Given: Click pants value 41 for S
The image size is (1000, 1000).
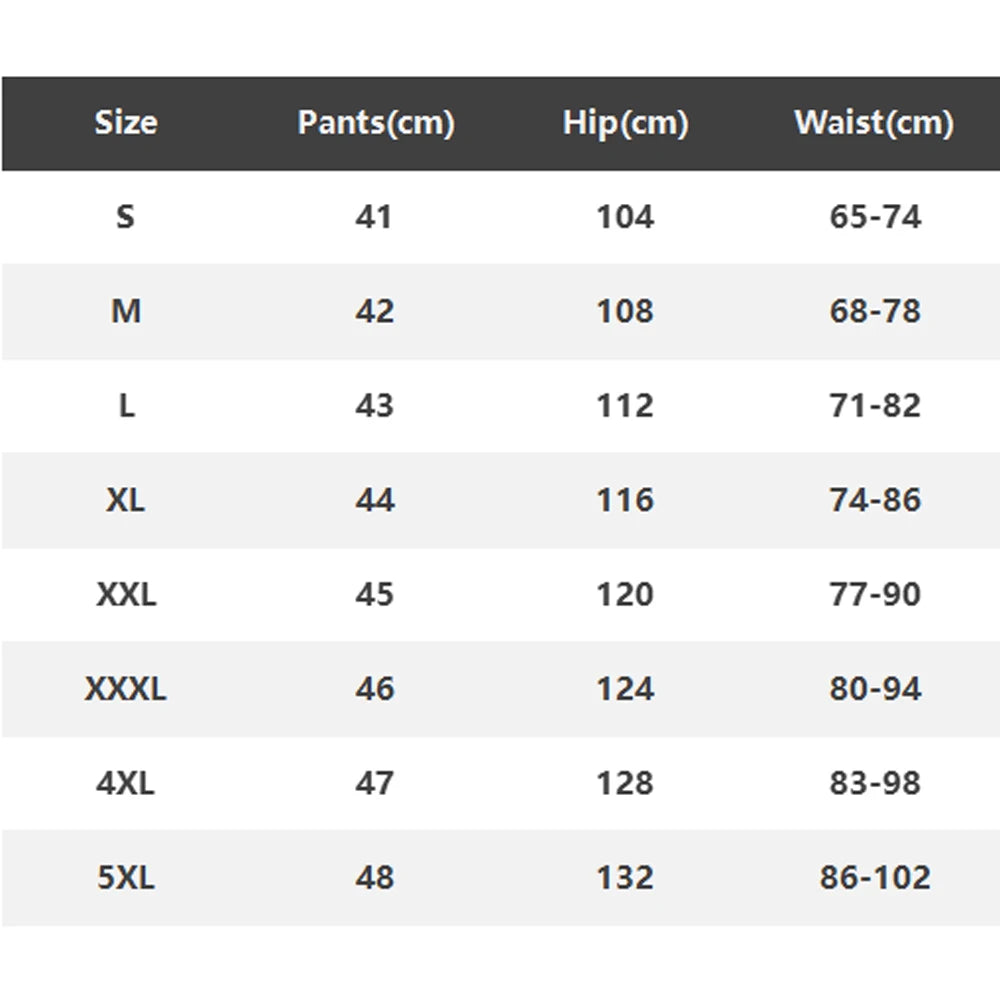Looking at the screenshot, I should tap(374, 217).
